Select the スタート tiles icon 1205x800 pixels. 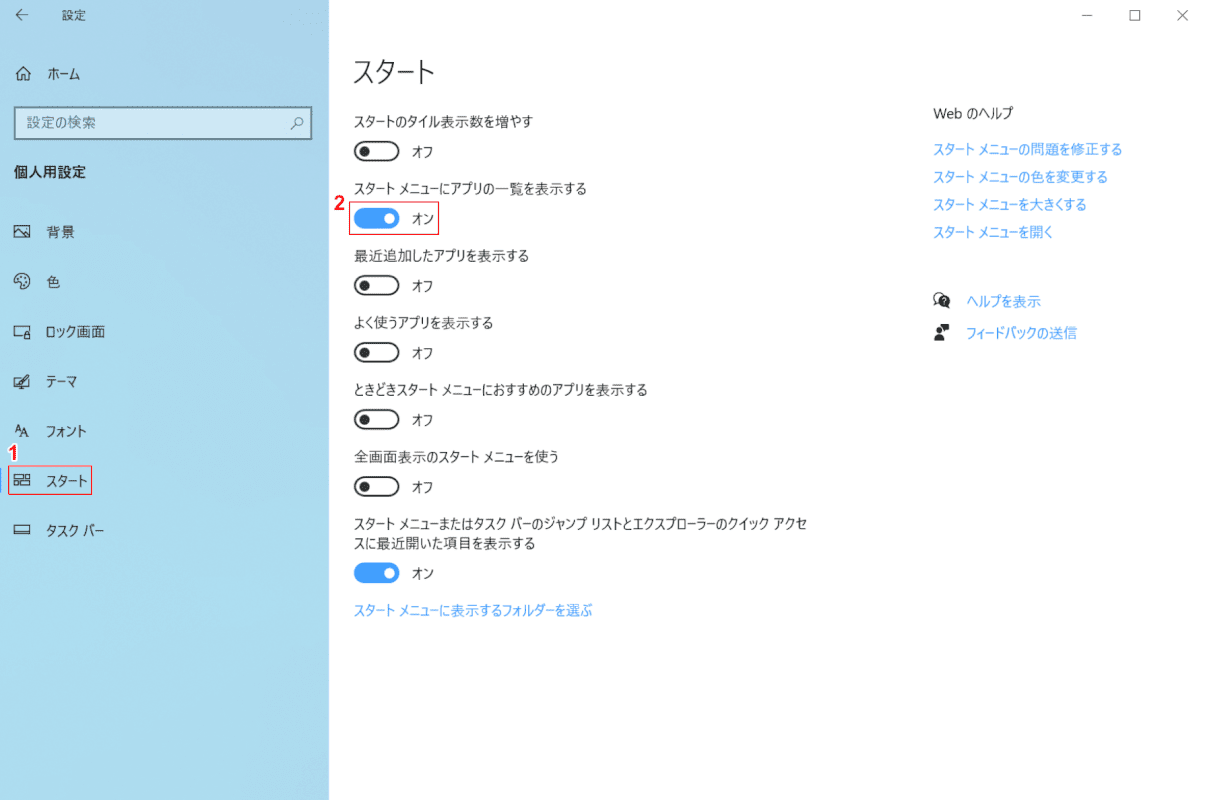(x=22, y=481)
